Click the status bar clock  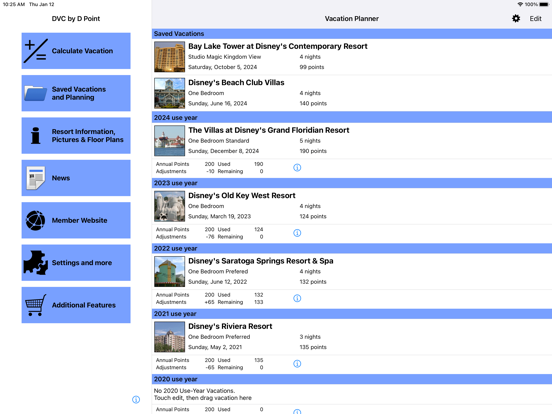(x=14, y=4)
